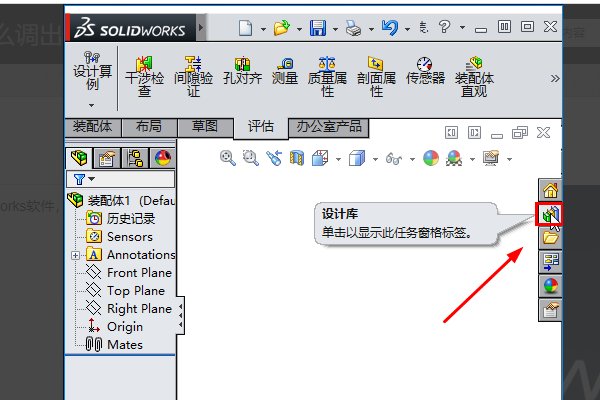Open the Appearances task pane color ball tab
Viewport: 600px width, 400px height.
tap(550, 286)
